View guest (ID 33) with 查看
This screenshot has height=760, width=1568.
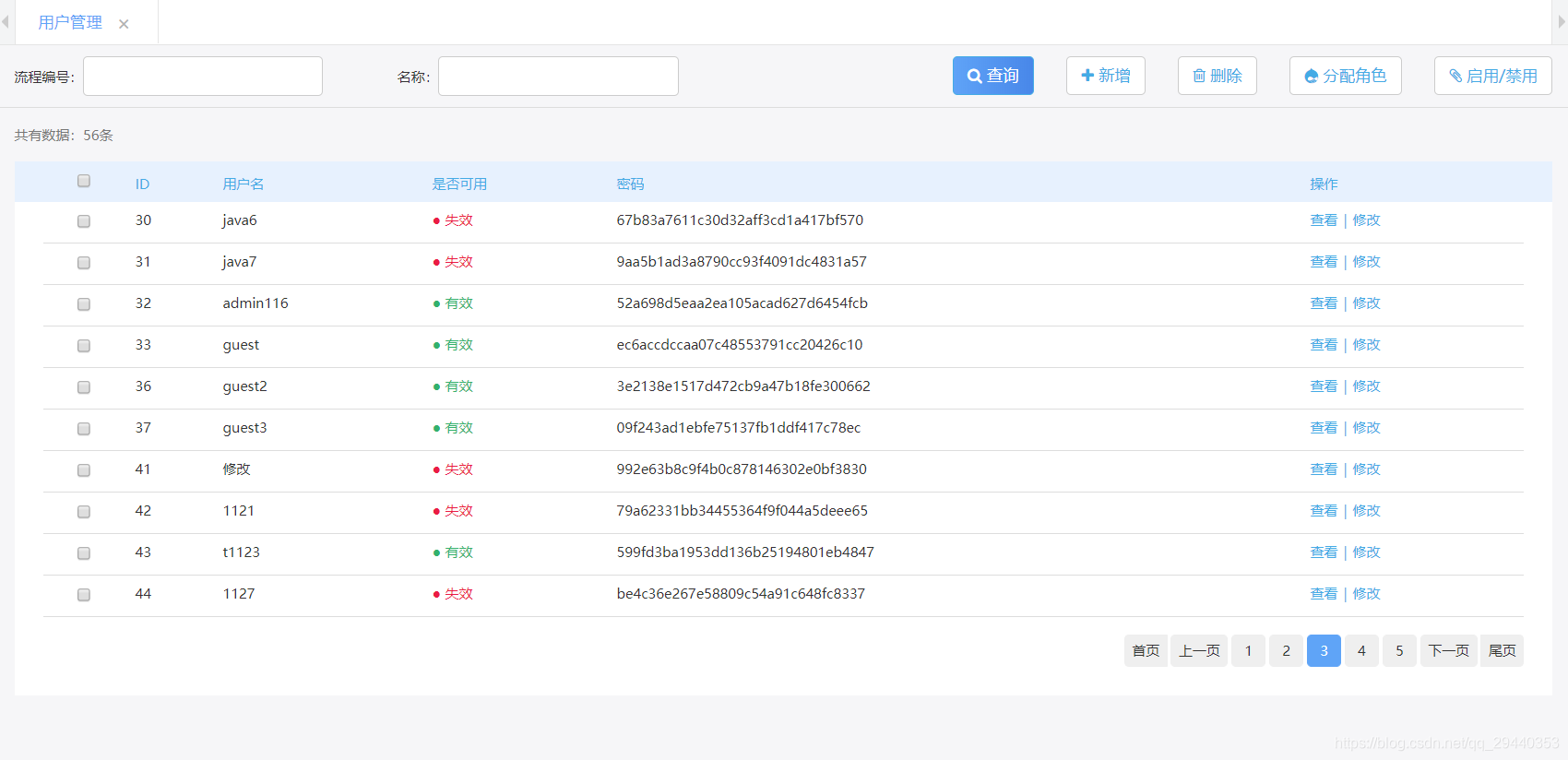coord(1324,345)
